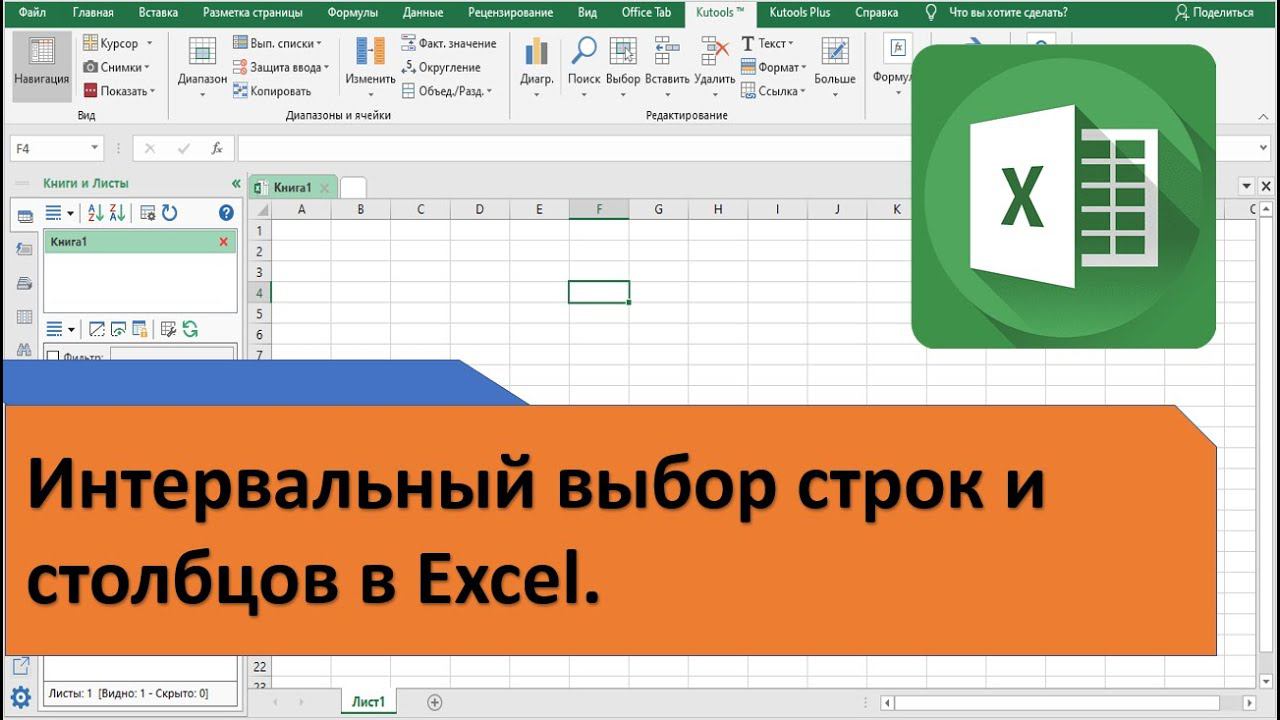Expand the Name Box dropdown arrow
The image size is (1280, 720).
pos(95,148)
